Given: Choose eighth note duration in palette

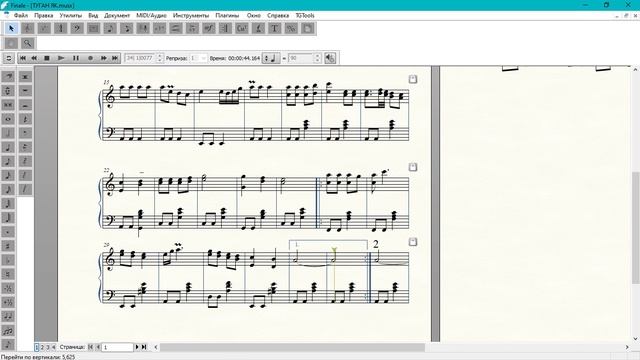Looking at the screenshot, I should pos(8,161).
